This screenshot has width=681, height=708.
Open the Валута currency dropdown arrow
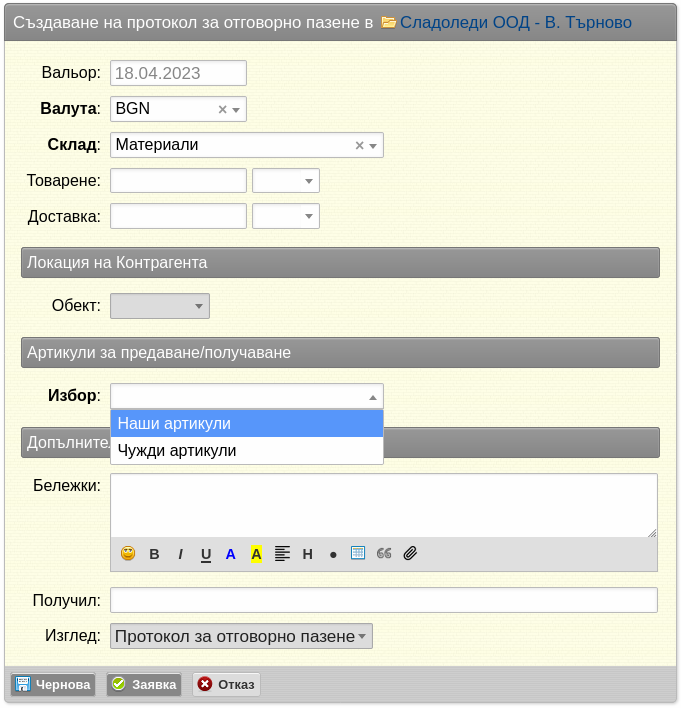click(x=236, y=110)
